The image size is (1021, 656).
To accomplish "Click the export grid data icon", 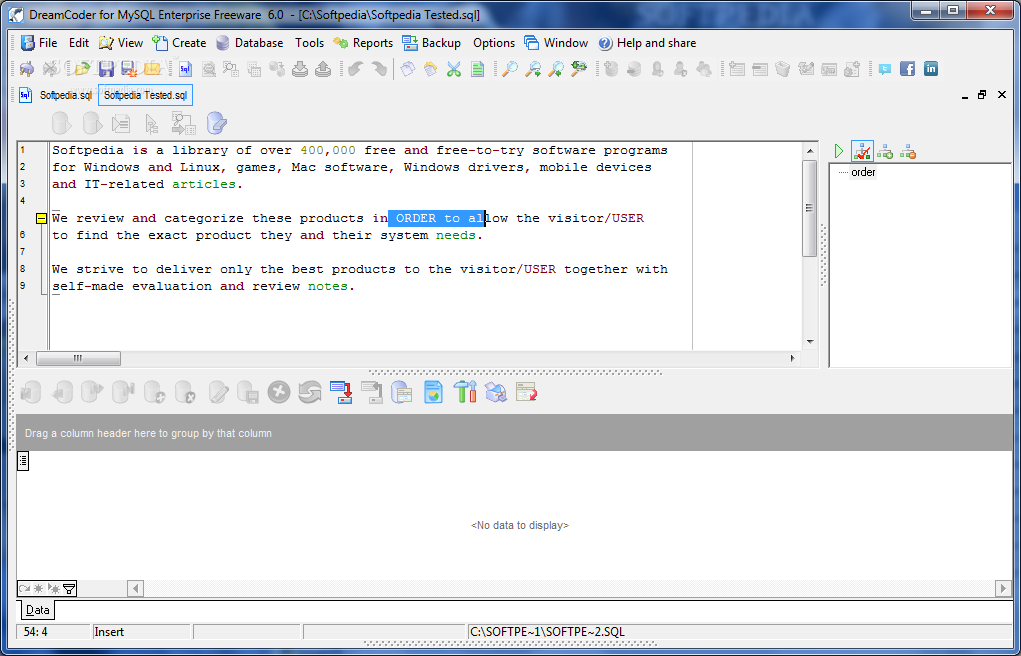I will (x=342, y=393).
